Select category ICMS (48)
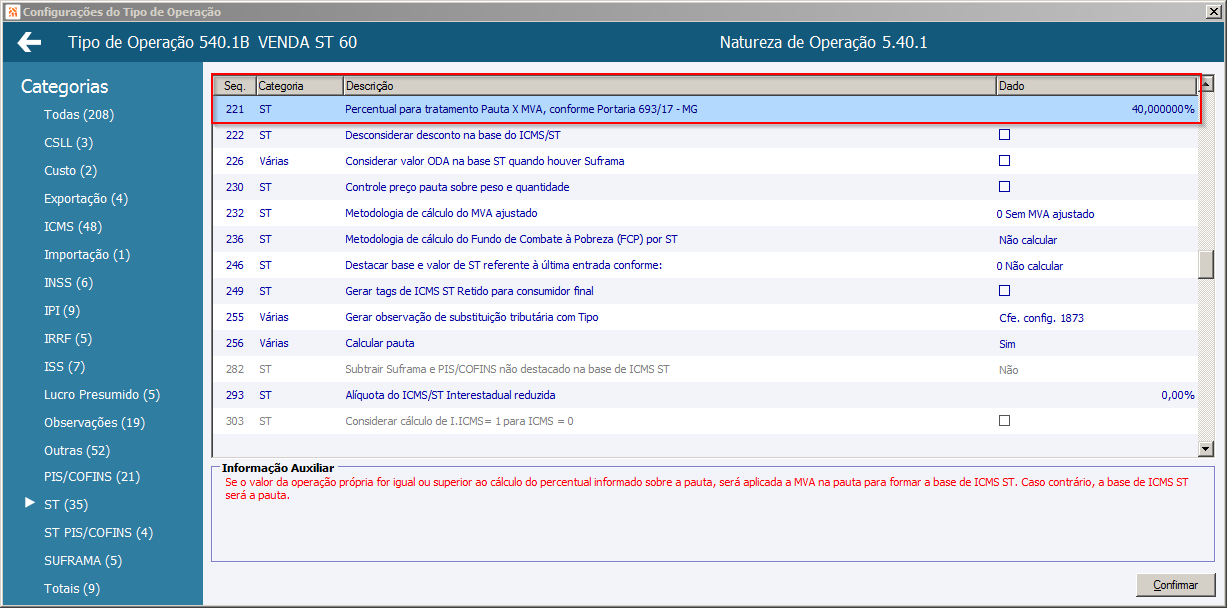1227x608 pixels. click(73, 227)
